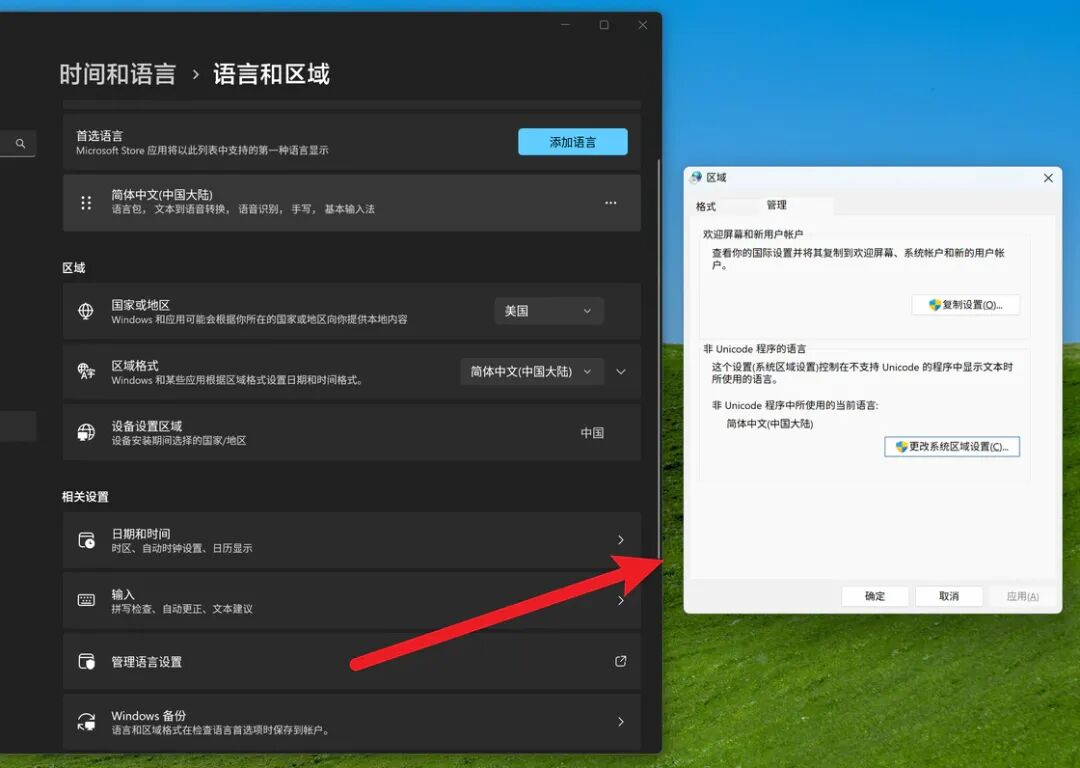Click the 相关设置 section heading
This screenshot has height=768, width=1080.
[x=85, y=497]
